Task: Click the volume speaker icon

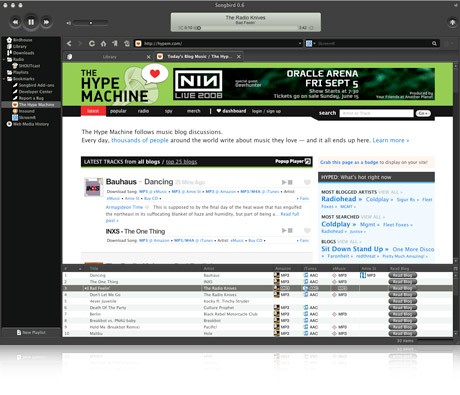Action: pyautogui.click(x=68, y=23)
